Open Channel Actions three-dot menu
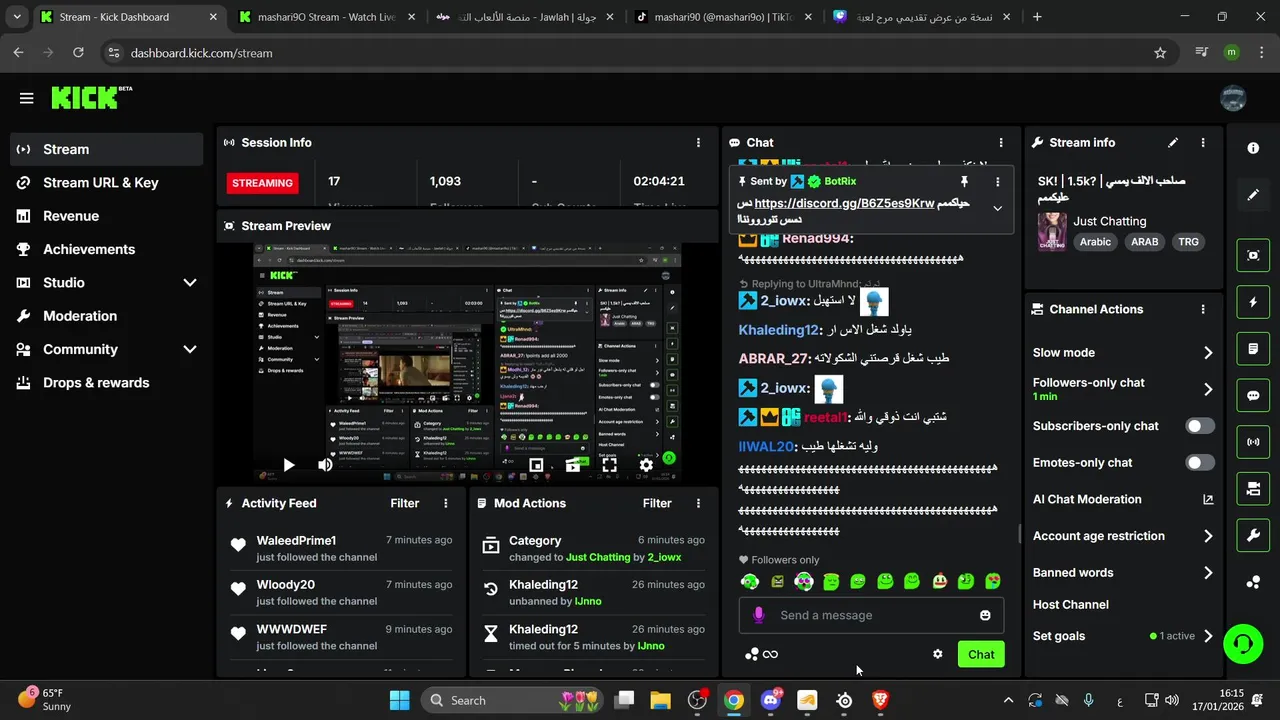 (1203, 310)
